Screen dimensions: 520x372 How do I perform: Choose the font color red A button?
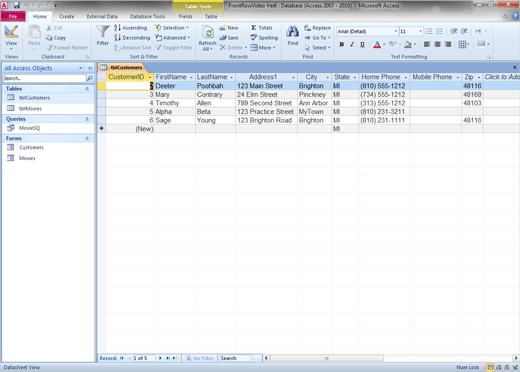[377, 44]
